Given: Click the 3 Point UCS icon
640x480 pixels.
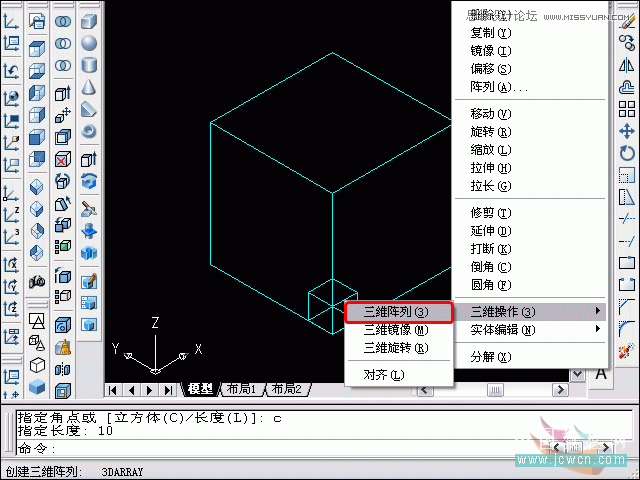Looking at the screenshot, I should click(x=11, y=237).
